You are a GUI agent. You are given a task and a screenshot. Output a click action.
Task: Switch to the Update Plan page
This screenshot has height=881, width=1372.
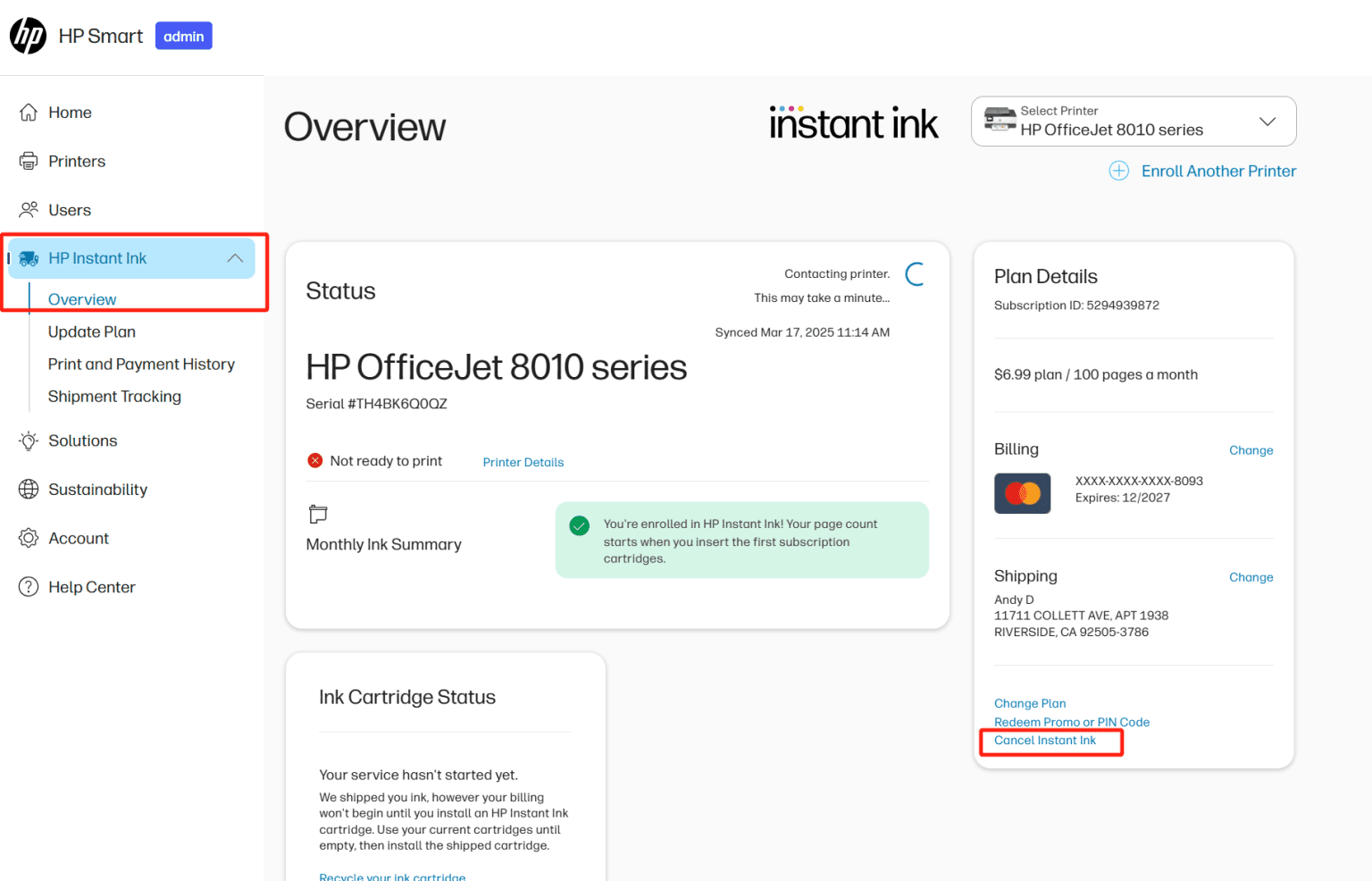pyautogui.click(x=92, y=331)
